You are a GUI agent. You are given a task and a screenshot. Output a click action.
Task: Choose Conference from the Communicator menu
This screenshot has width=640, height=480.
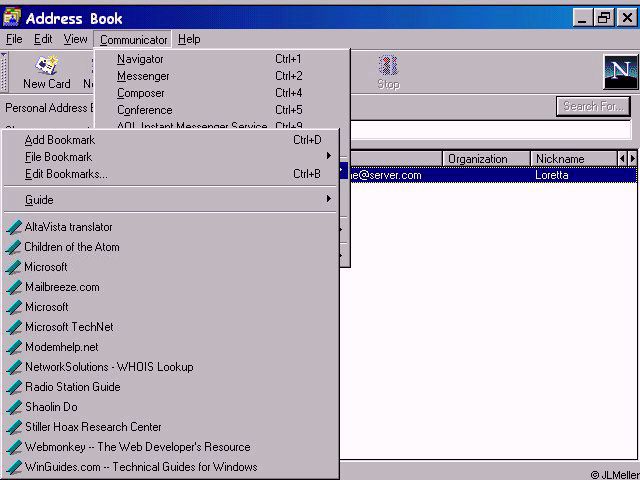coord(222,110)
